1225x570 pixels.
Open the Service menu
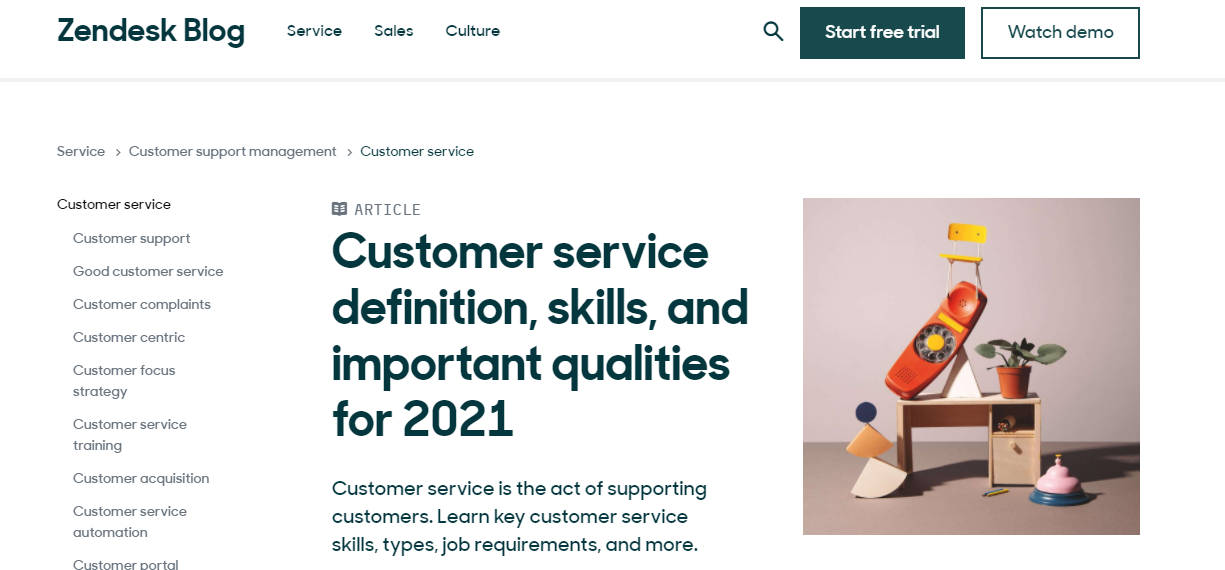pos(314,31)
